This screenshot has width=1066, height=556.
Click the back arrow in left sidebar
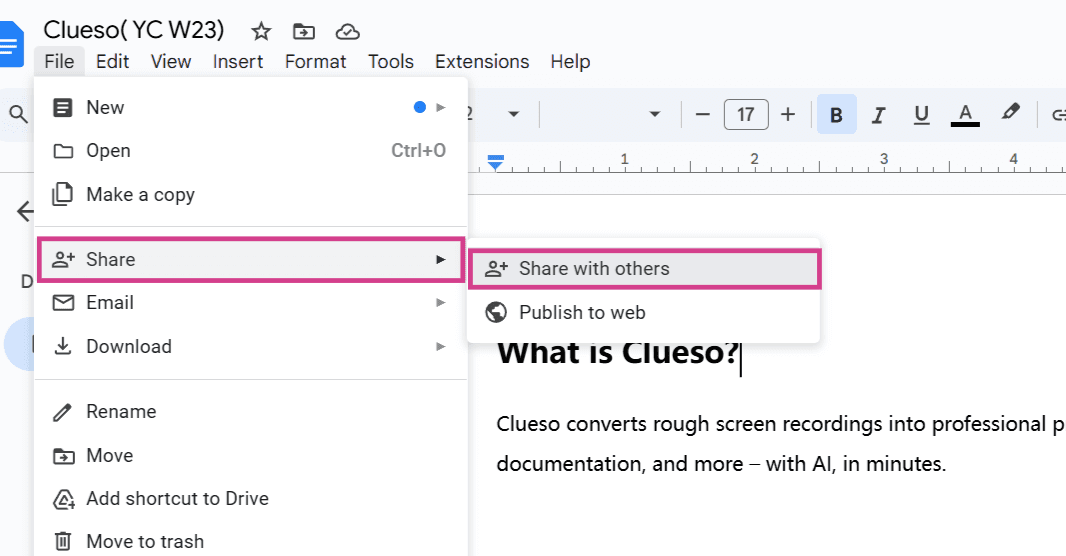26,211
